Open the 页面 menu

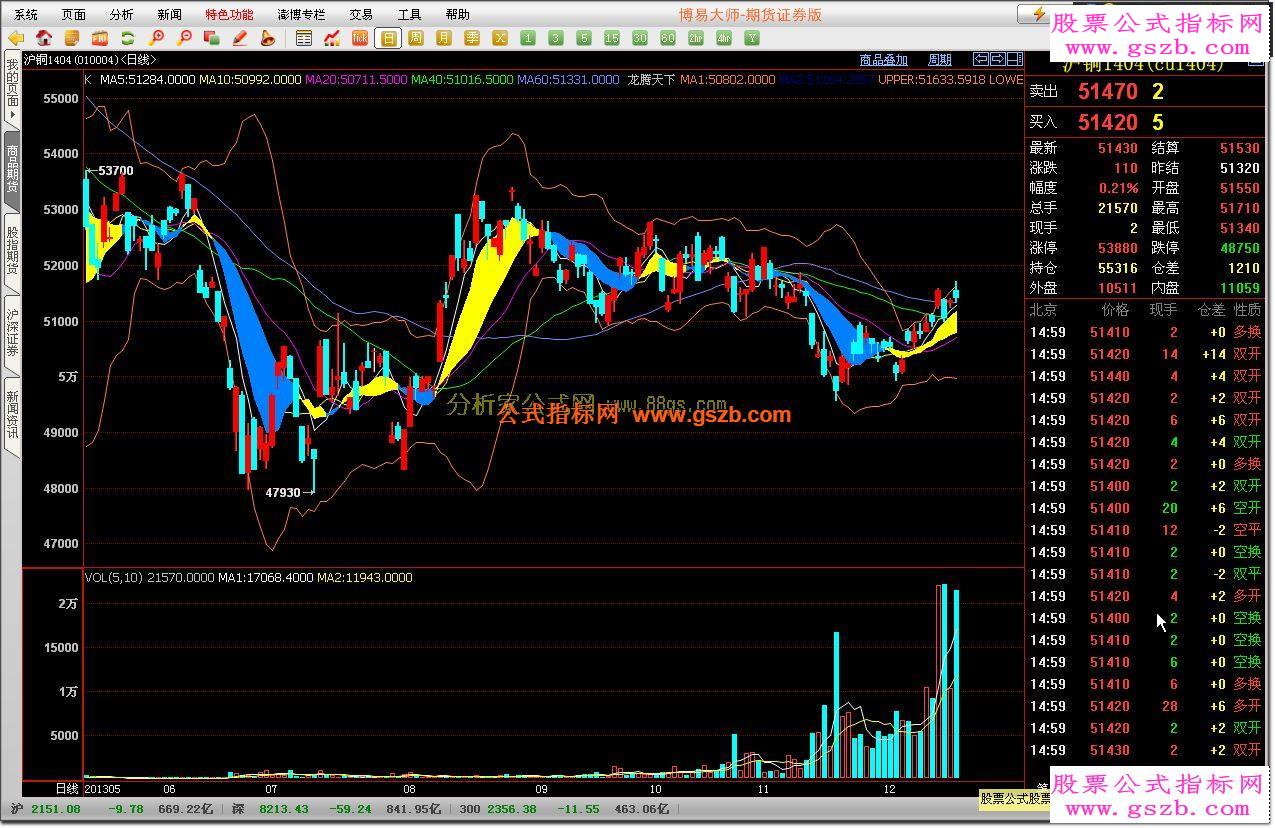(74, 14)
